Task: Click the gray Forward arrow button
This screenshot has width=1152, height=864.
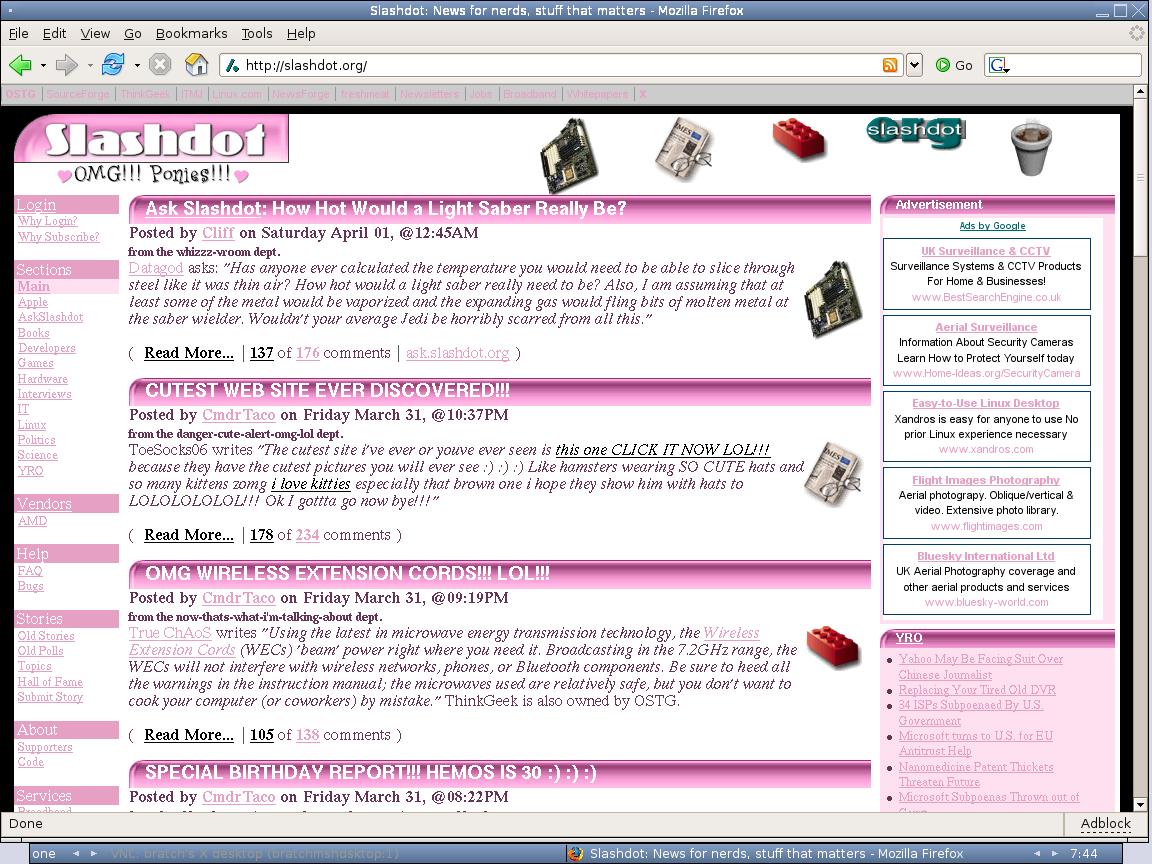Action: click(66, 65)
